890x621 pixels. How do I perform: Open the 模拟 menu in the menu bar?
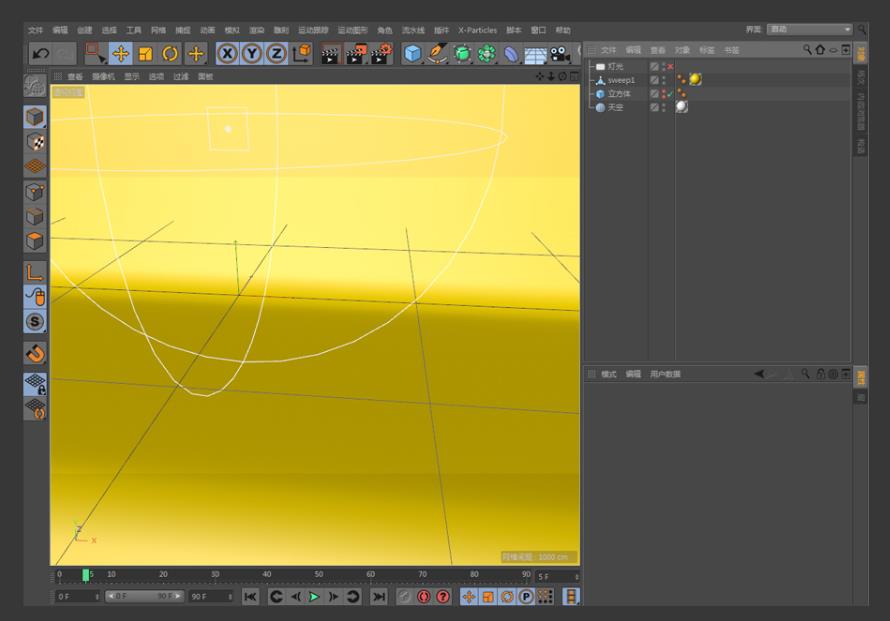[x=232, y=30]
